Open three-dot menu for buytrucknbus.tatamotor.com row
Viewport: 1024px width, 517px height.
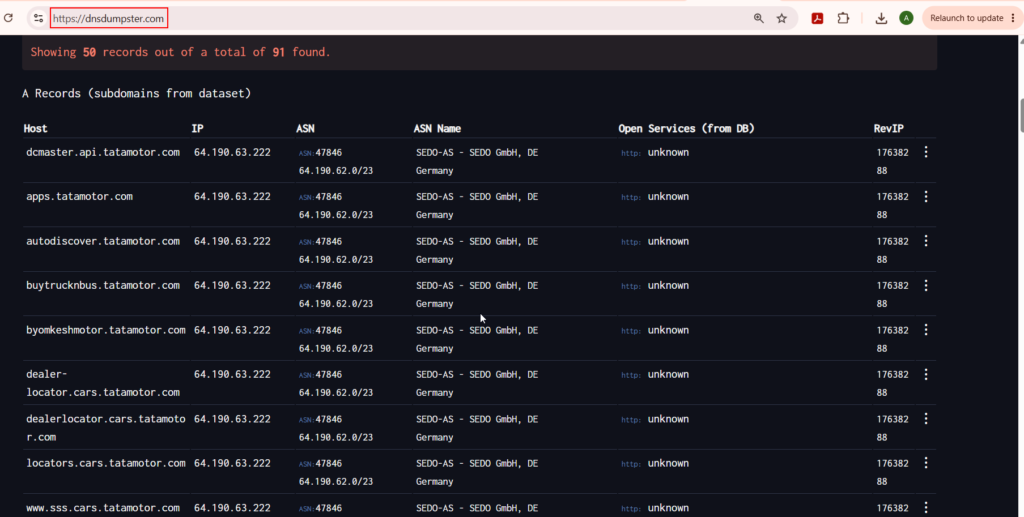[925, 285]
